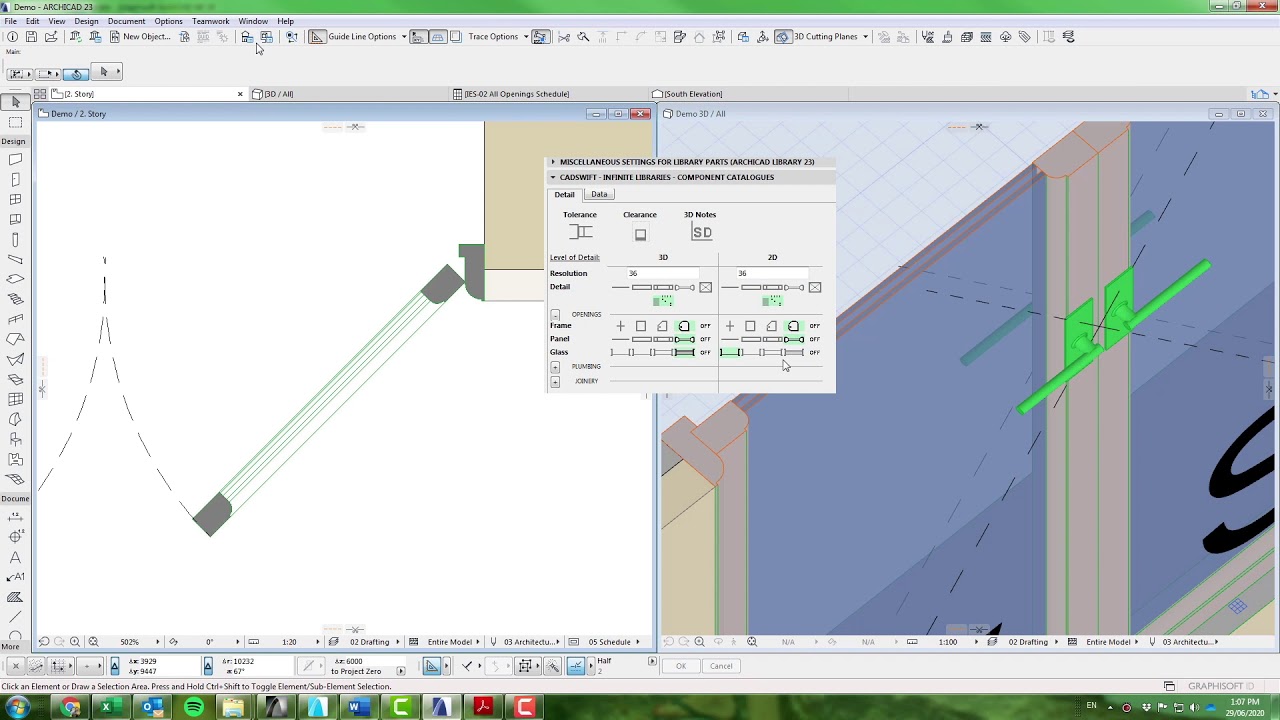Collapse the CADSWIFT Infinite Libraries section
The image size is (1280, 720).
pyautogui.click(x=553, y=177)
